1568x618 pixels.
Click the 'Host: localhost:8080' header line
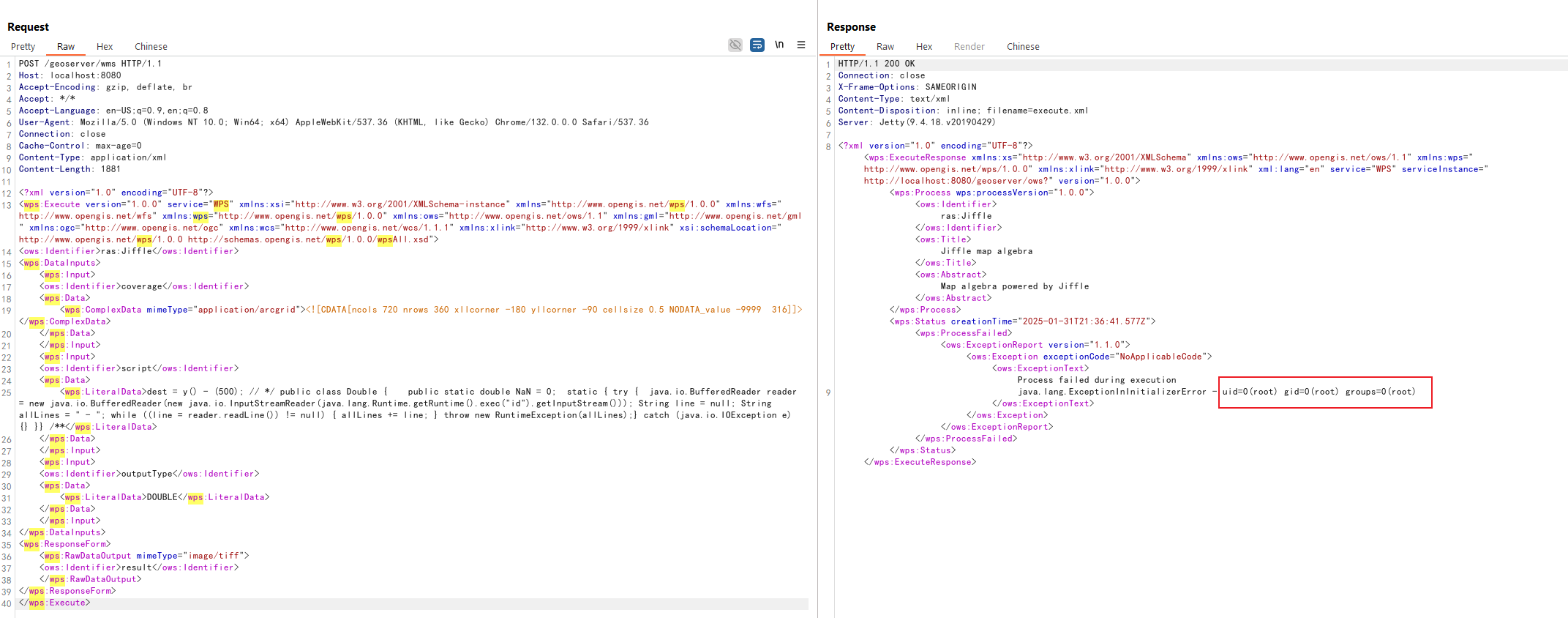[70, 75]
